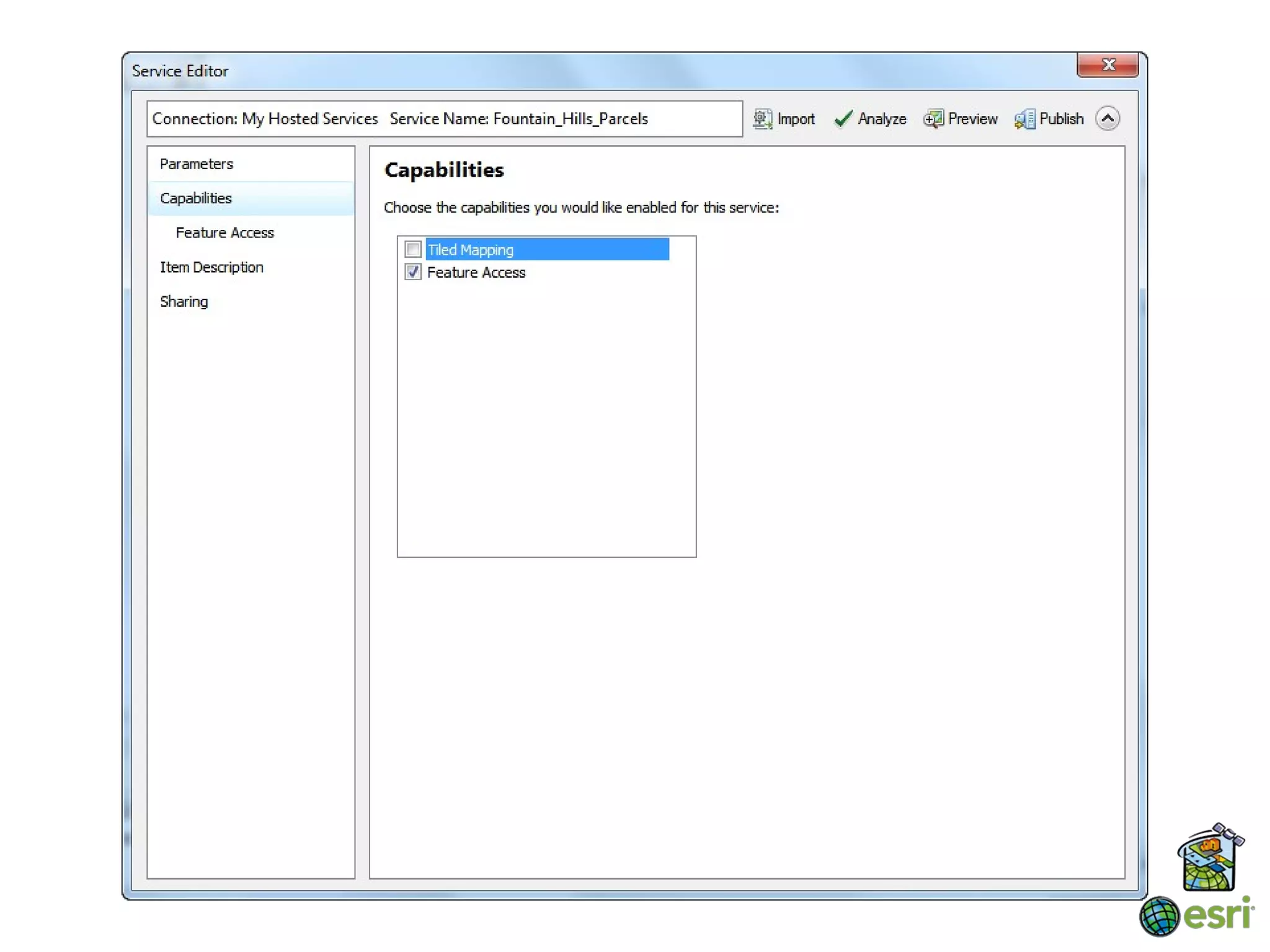
Task: Open the Sharing section
Action: point(184,302)
